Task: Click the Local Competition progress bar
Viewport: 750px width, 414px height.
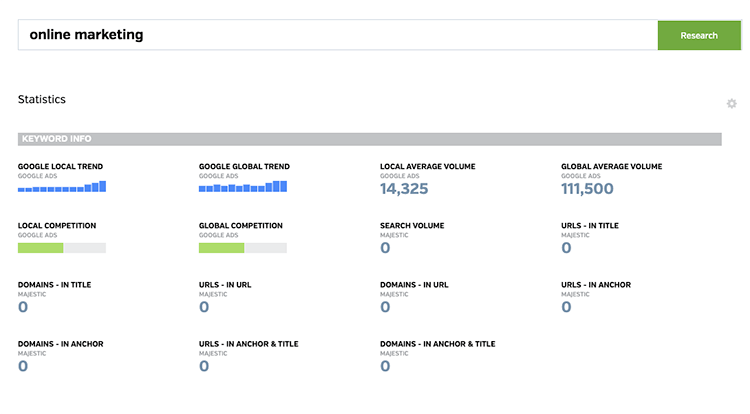Action: click(62, 247)
